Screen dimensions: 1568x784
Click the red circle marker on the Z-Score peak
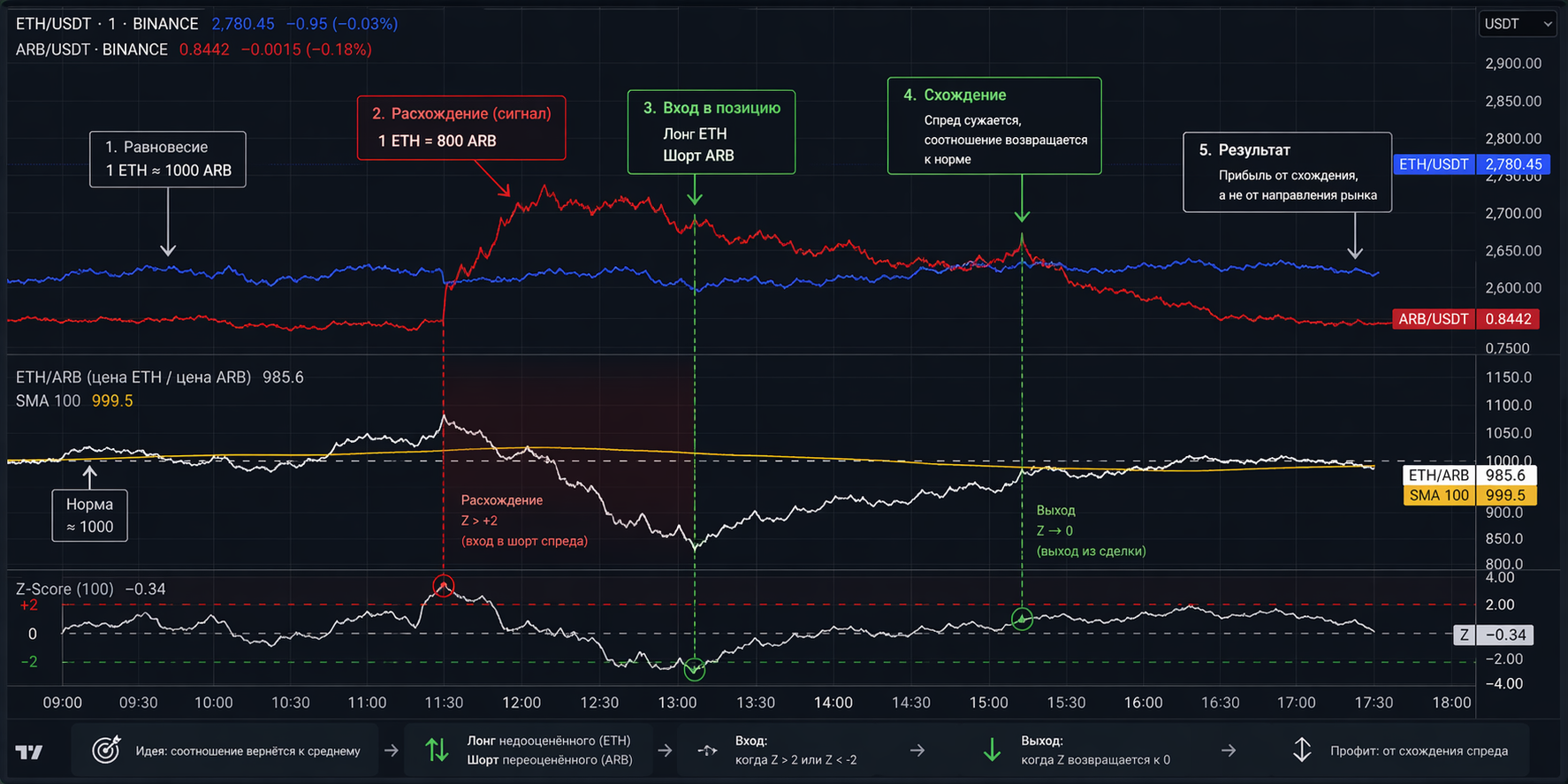444,585
